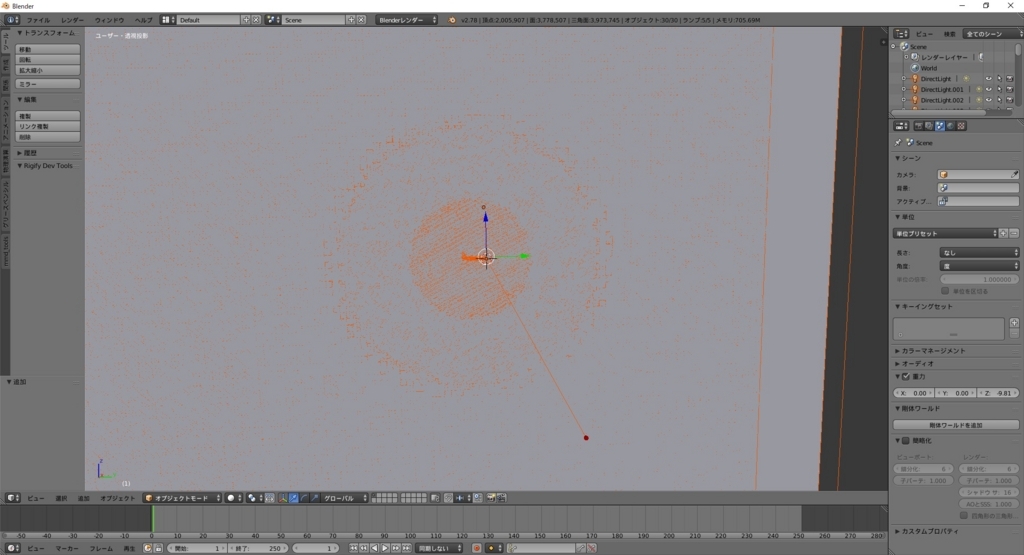
Task: Open the 3D view's オブジェクト menu
Action: 118,498
